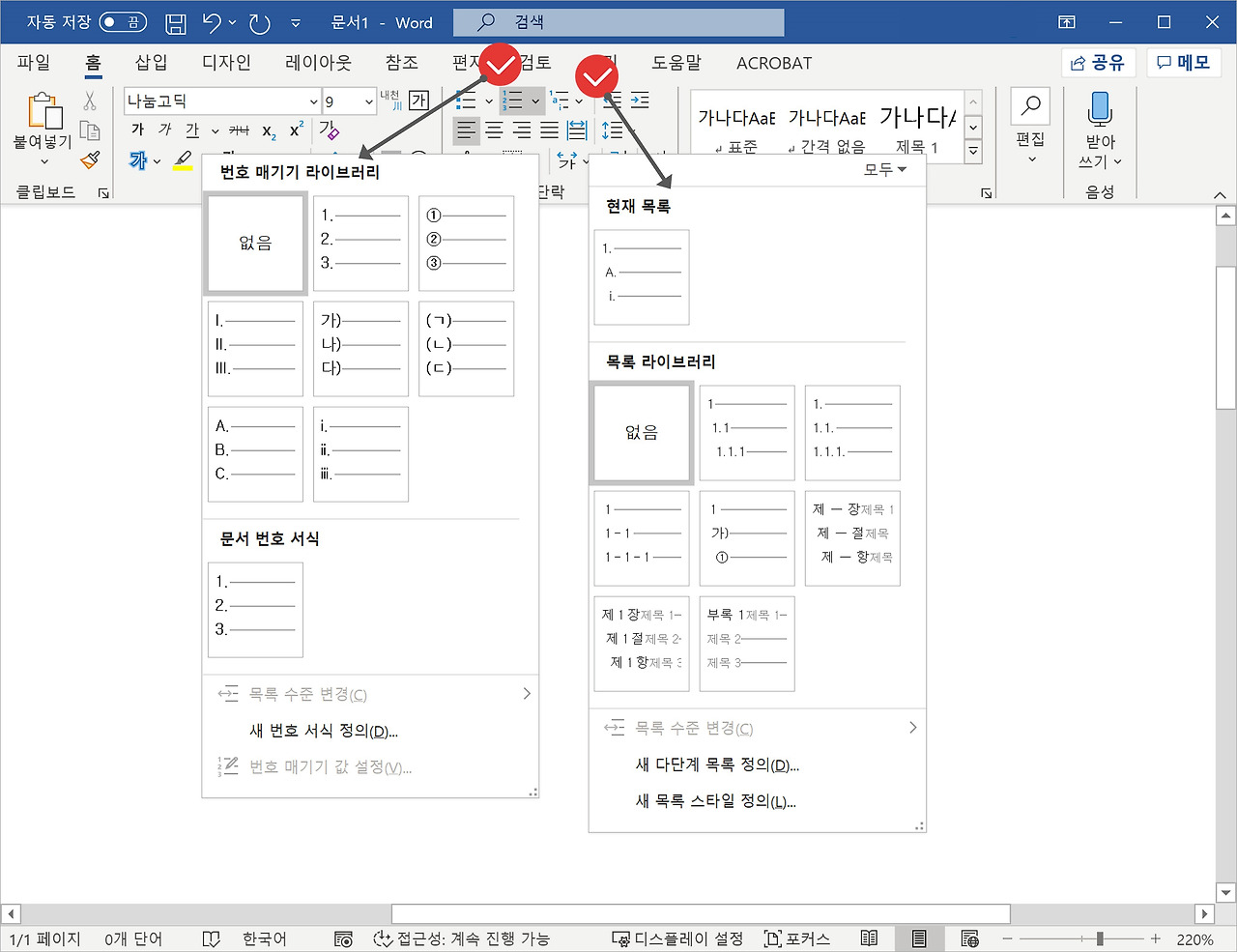This screenshot has height=952, width=1237.
Task: Open the underline style dropdown arrow
Action: click(x=215, y=131)
